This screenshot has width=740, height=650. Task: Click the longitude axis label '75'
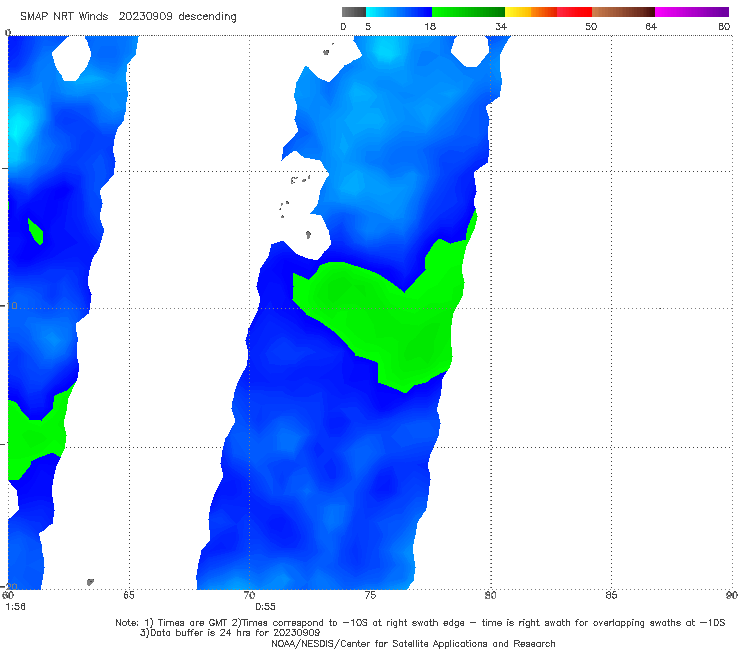coord(370,595)
